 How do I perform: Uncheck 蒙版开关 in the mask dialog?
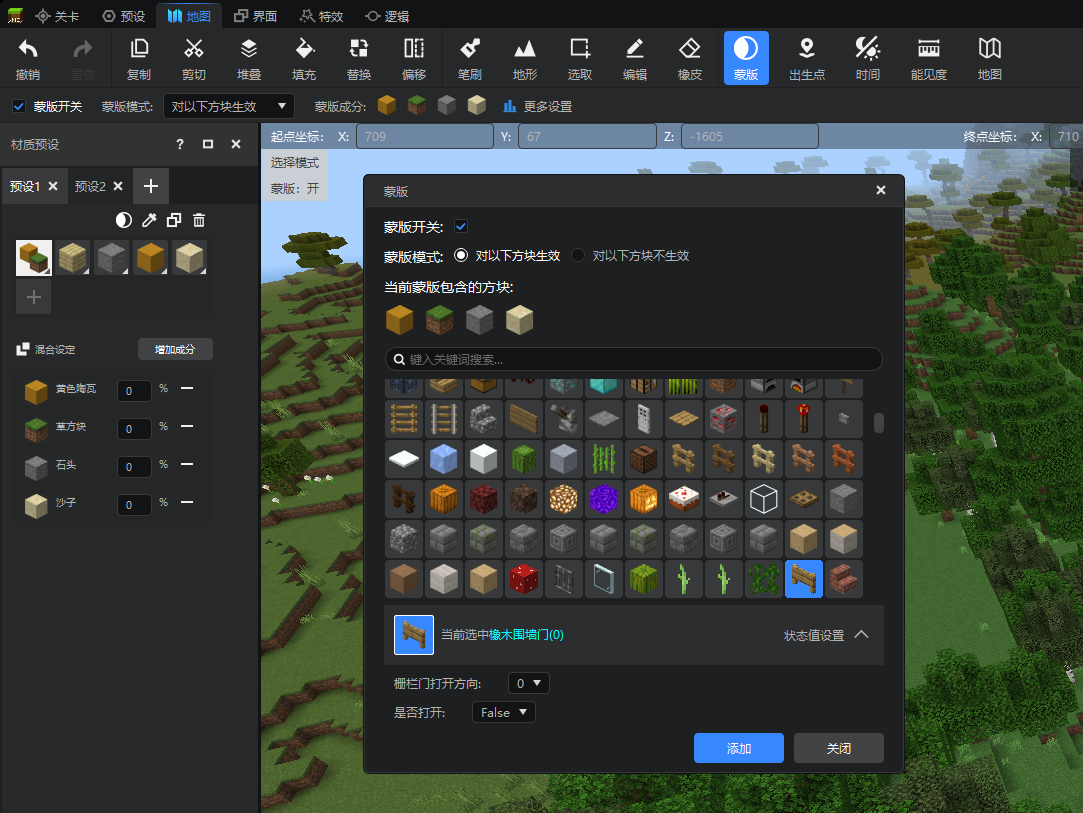click(x=461, y=227)
